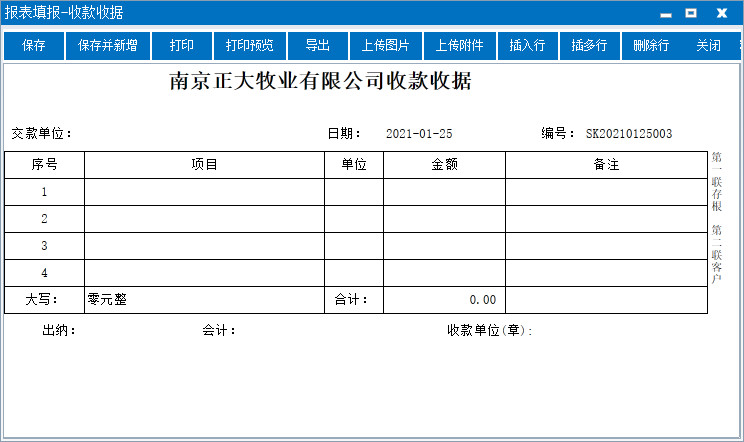The height and width of the screenshot is (442, 744).
Task: Click 上传附件 to upload attachment
Action: (459, 46)
